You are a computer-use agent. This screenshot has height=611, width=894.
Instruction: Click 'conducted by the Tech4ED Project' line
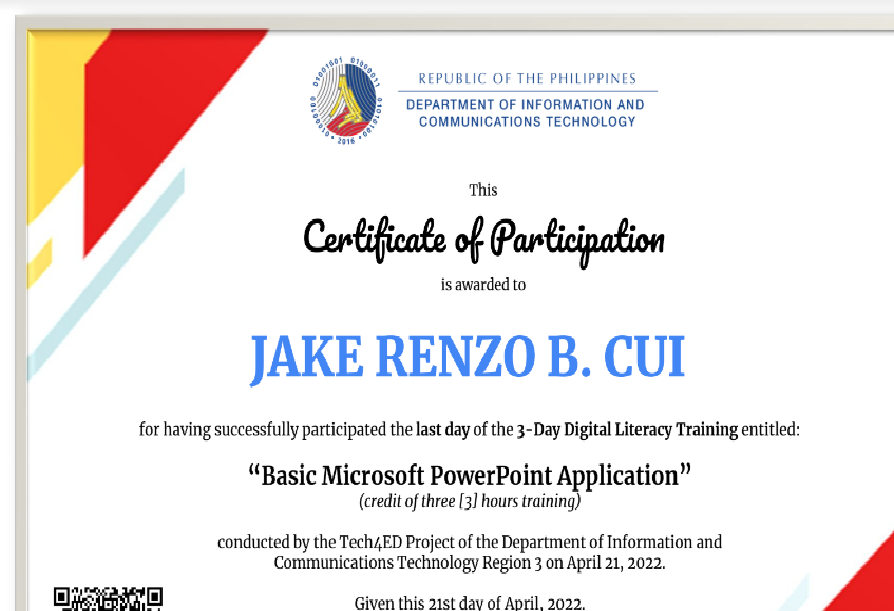(x=469, y=541)
